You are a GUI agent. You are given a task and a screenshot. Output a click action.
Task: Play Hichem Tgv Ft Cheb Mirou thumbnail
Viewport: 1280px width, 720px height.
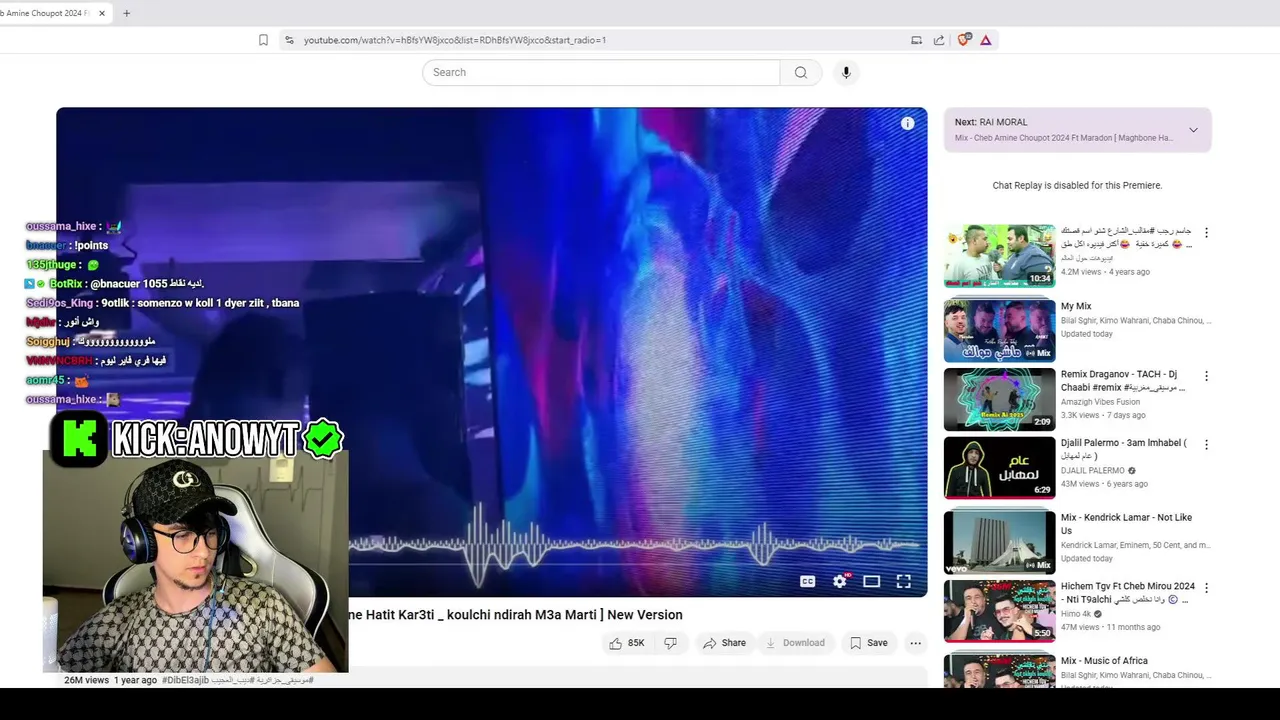pos(999,611)
